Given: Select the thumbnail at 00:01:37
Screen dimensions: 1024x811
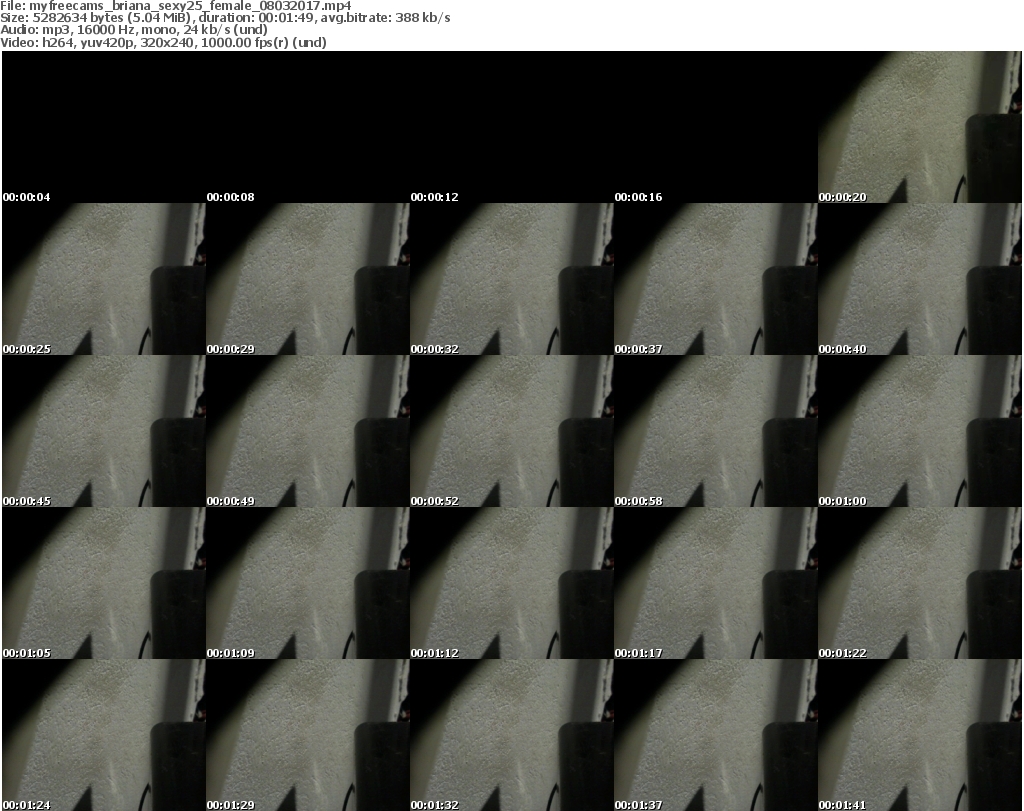Looking at the screenshot, I should (716, 735).
